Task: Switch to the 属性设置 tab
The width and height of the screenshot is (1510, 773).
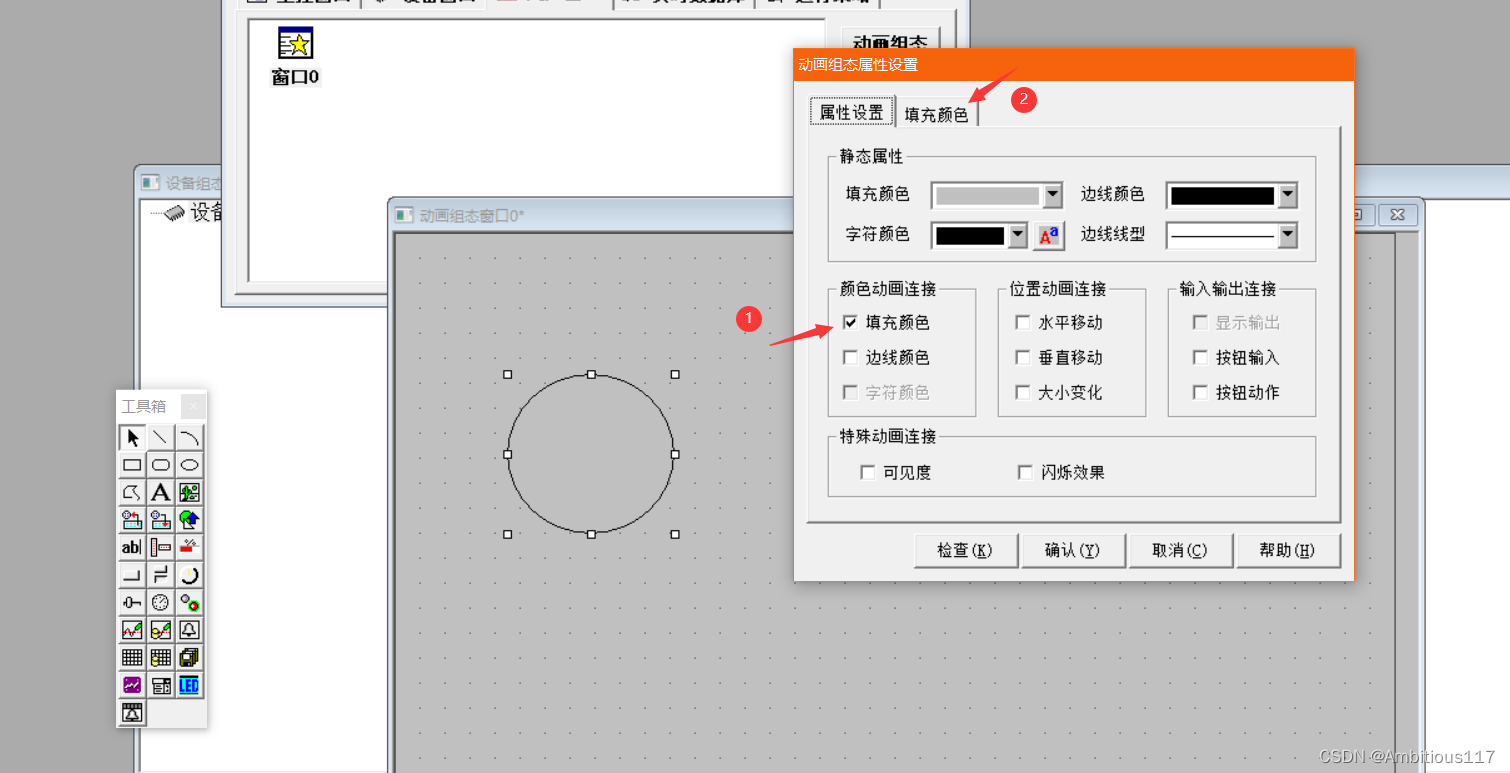Action: [852, 112]
